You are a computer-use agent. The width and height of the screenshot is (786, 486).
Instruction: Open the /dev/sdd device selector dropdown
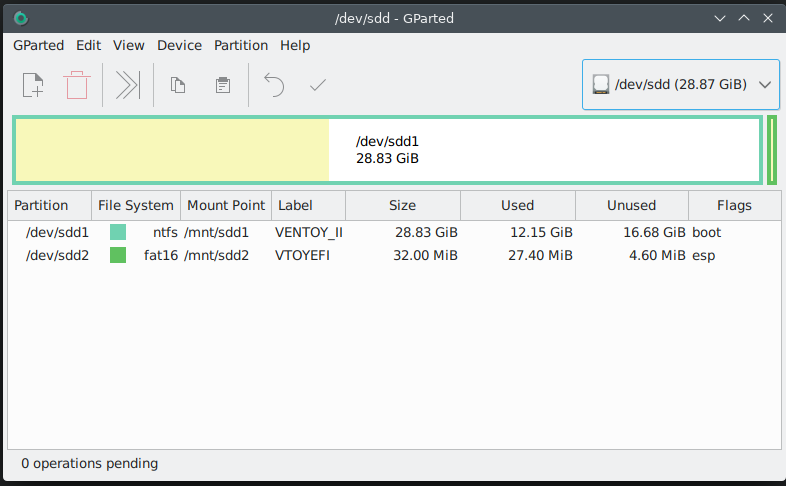click(x=680, y=85)
